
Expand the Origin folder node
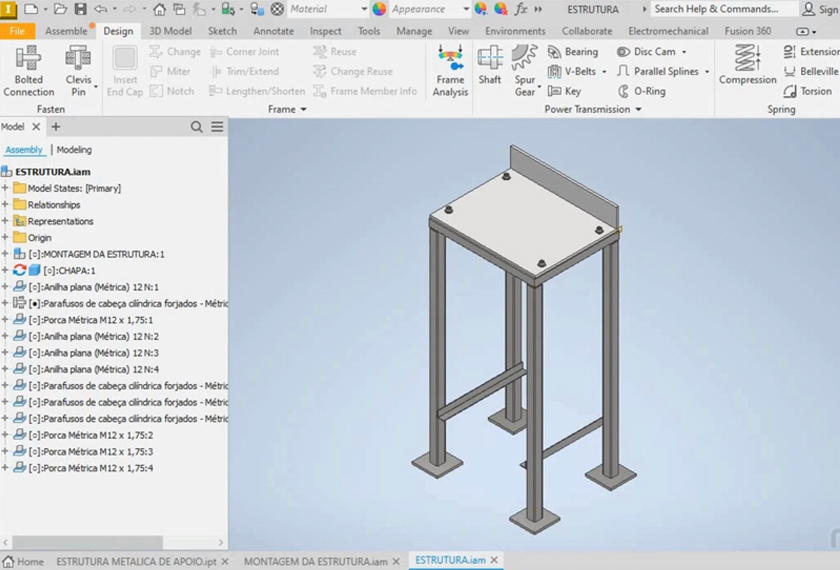(5, 238)
